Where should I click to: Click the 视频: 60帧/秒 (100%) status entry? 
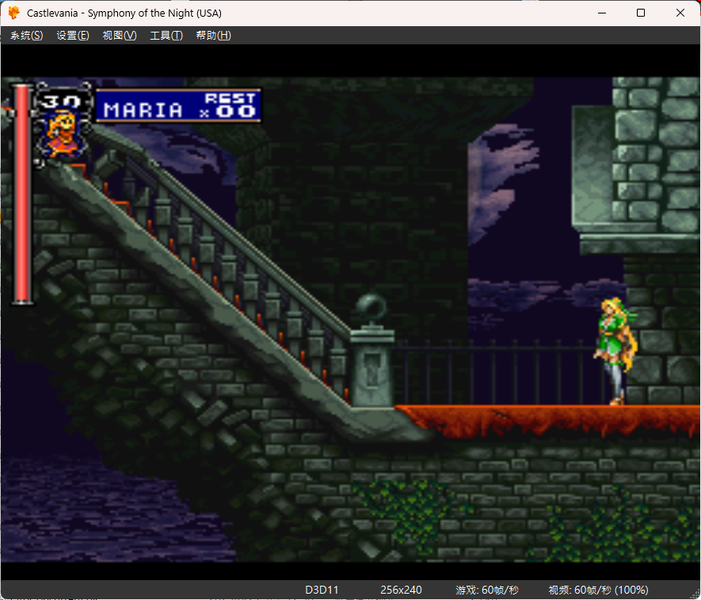(598, 590)
